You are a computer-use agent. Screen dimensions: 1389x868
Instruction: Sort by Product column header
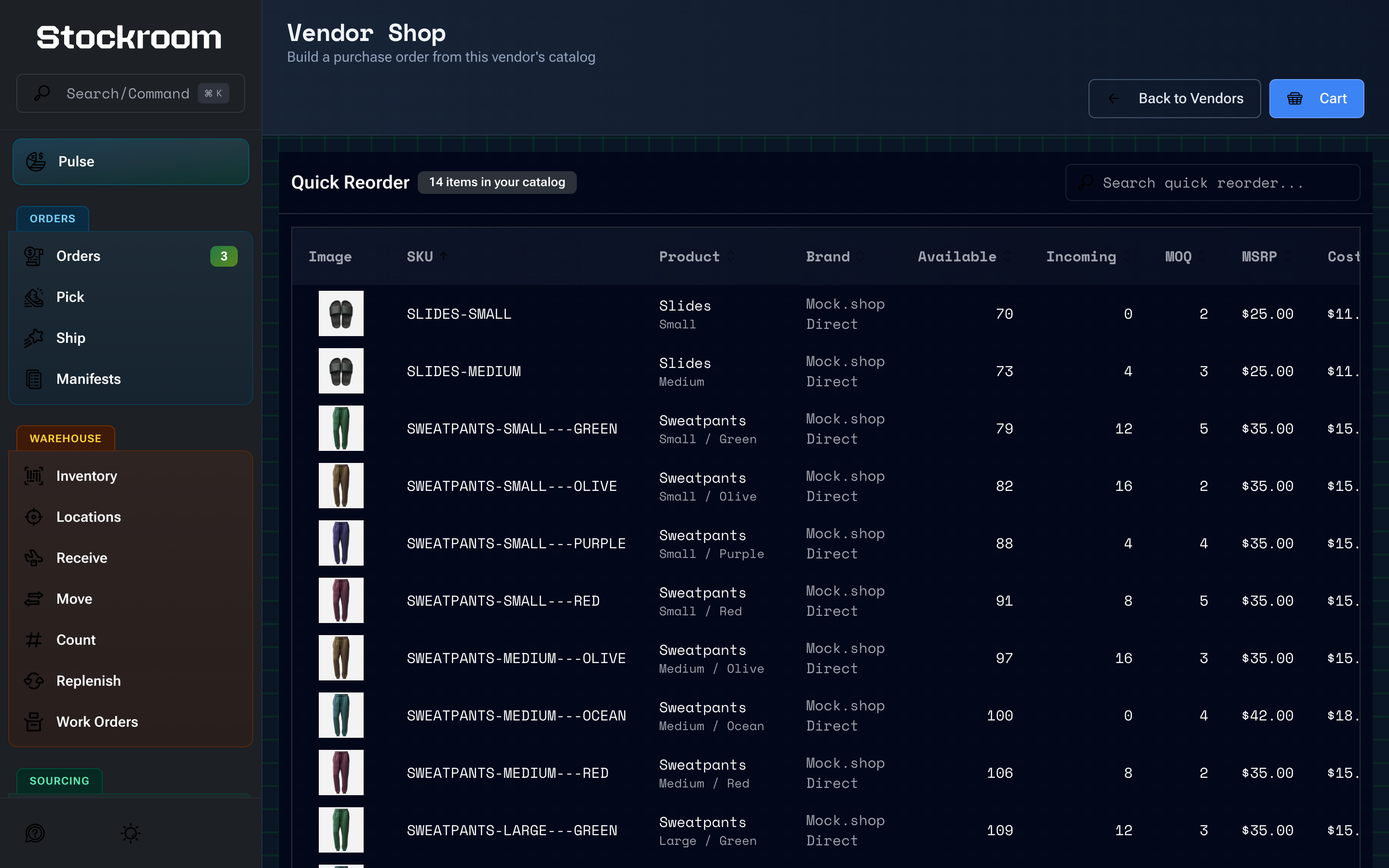[x=696, y=257]
